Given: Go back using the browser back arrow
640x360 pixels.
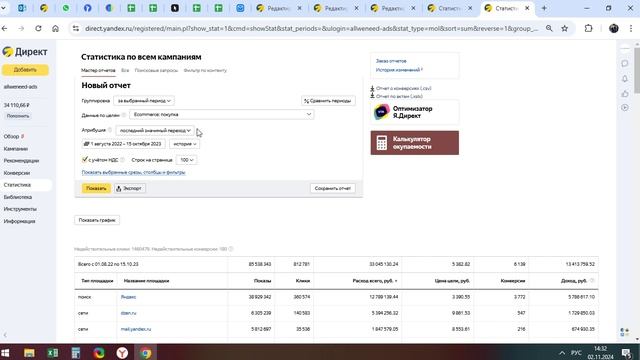Looking at the screenshot, I should 4,29.
